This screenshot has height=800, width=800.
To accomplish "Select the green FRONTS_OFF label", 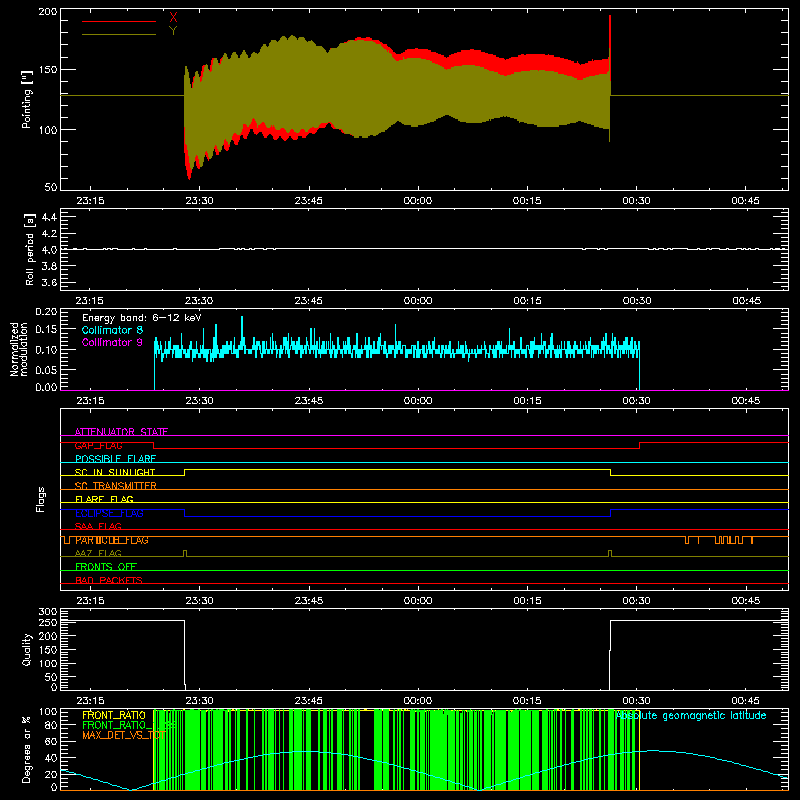I will [x=106, y=567].
